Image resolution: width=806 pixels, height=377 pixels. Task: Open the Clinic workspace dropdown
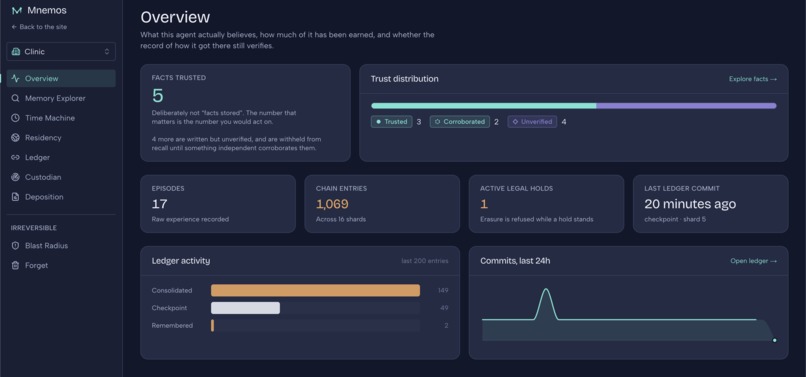click(61, 51)
